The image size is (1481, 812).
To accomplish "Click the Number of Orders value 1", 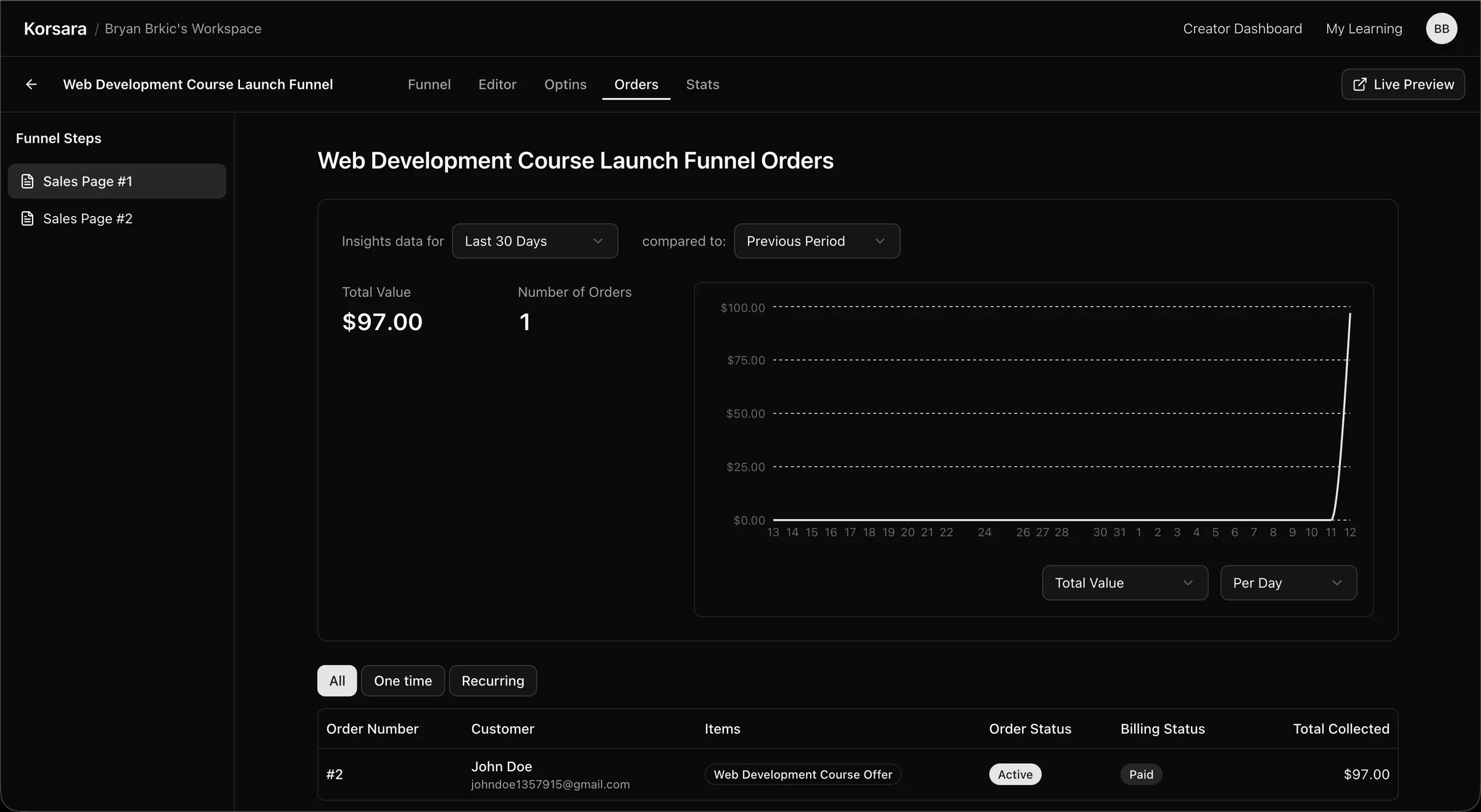I will coord(525,322).
